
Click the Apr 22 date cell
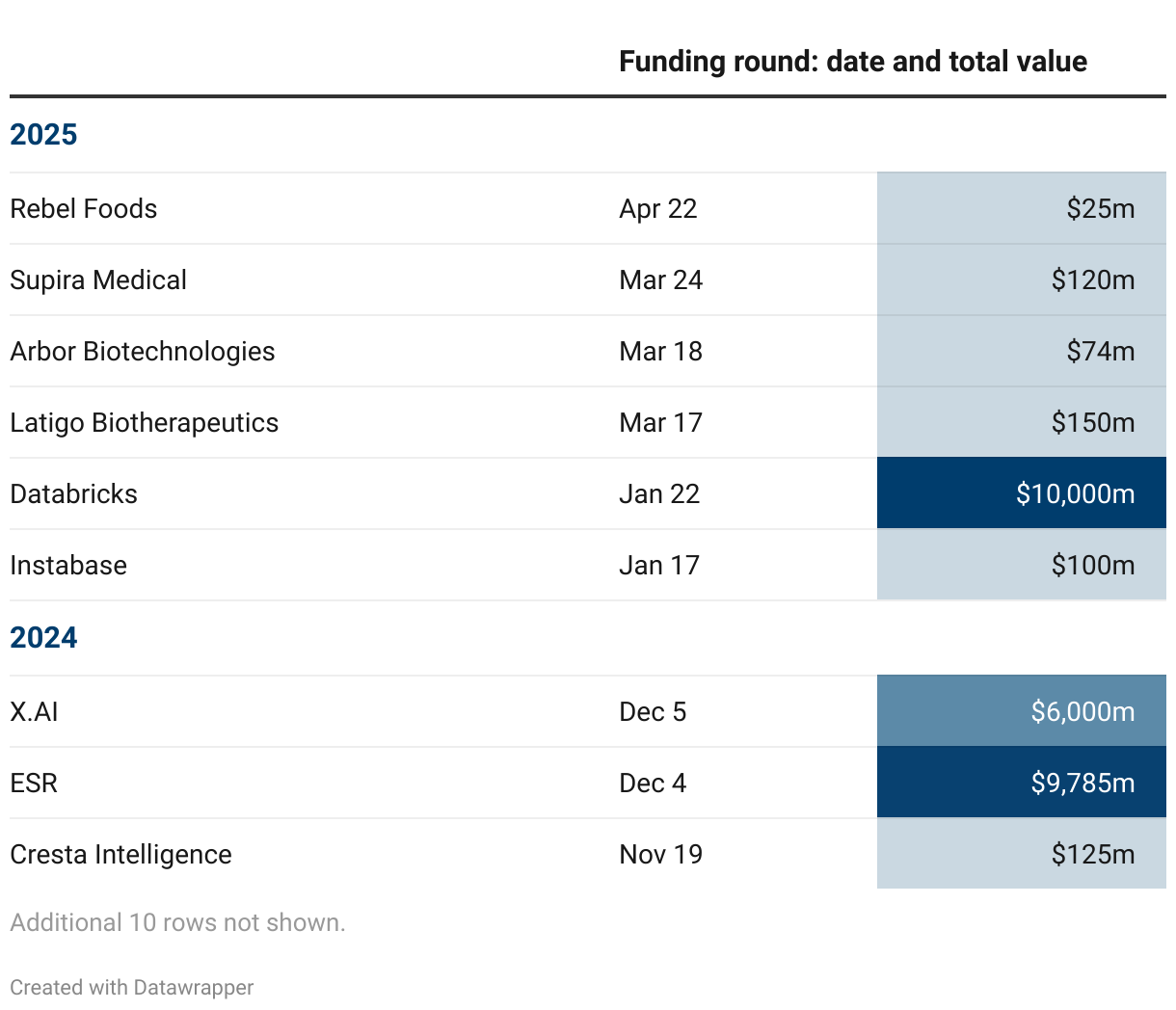(x=658, y=208)
